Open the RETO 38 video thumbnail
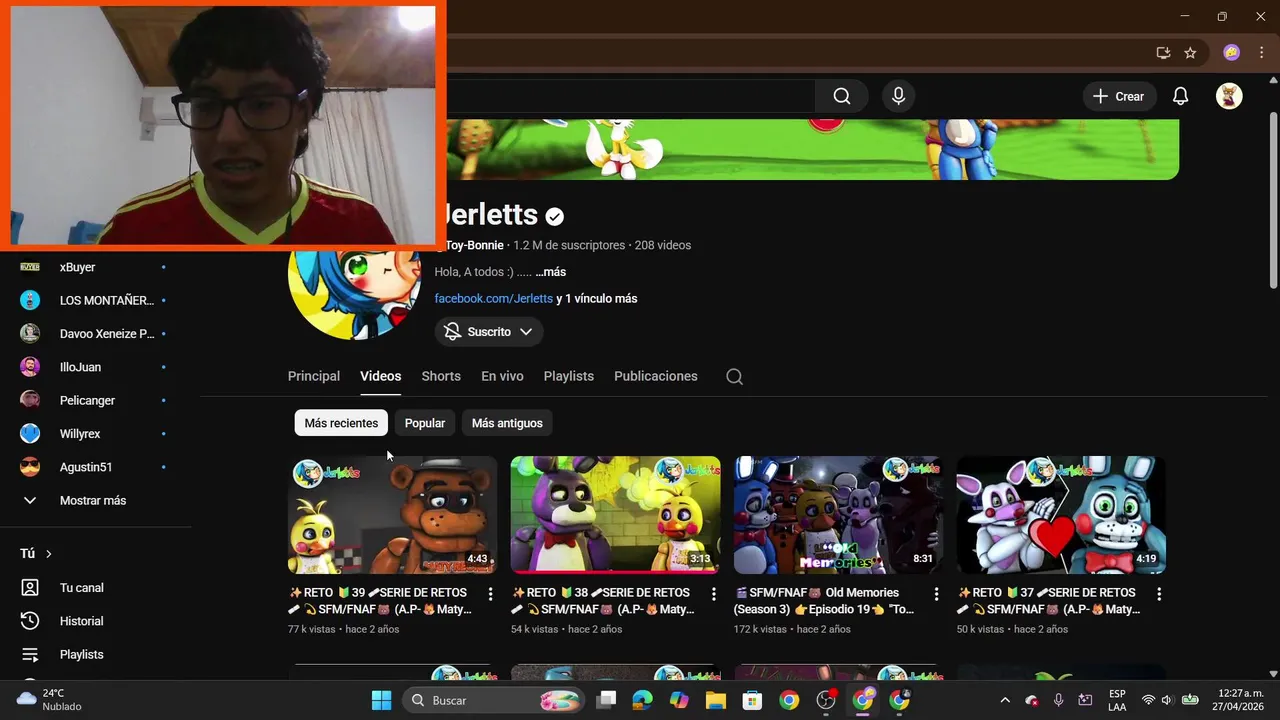Screen dimensions: 1280x720 click(615, 515)
